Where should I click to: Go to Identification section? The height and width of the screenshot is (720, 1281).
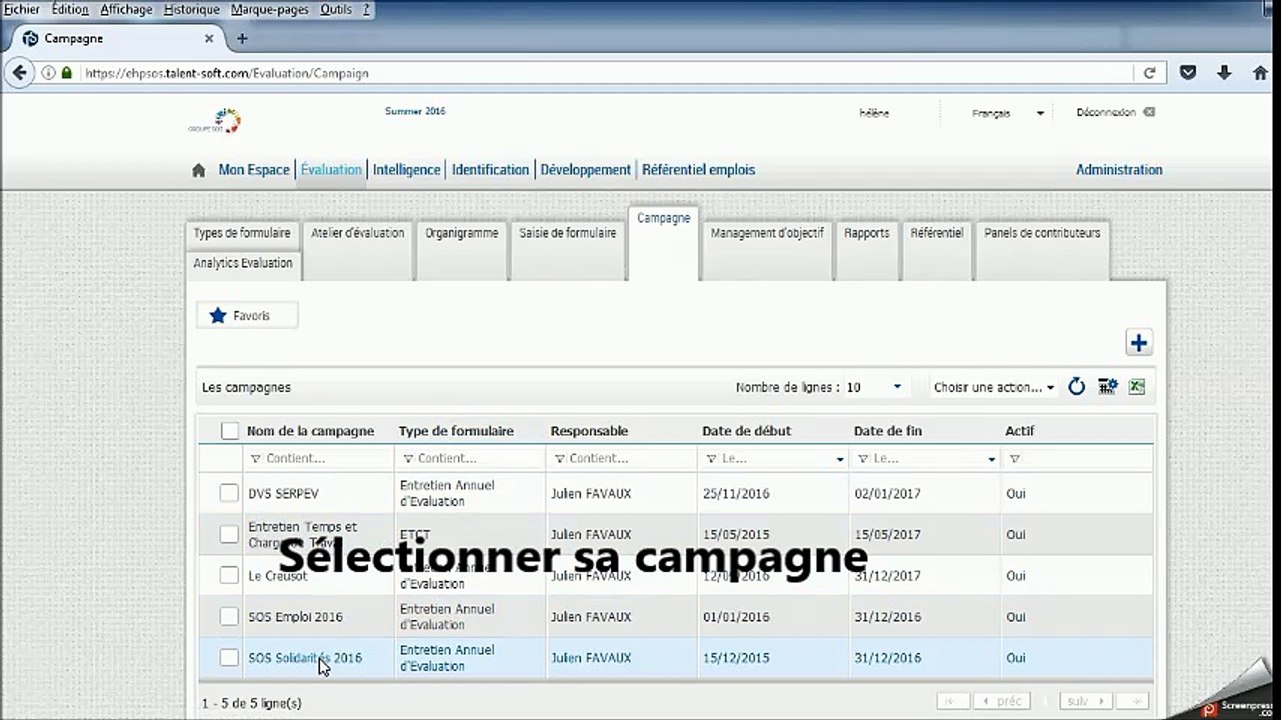(490, 170)
